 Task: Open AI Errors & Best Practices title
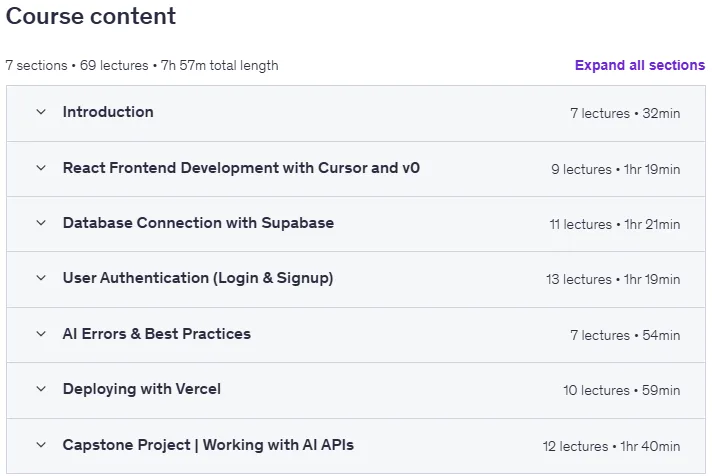(x=157, y=334)
